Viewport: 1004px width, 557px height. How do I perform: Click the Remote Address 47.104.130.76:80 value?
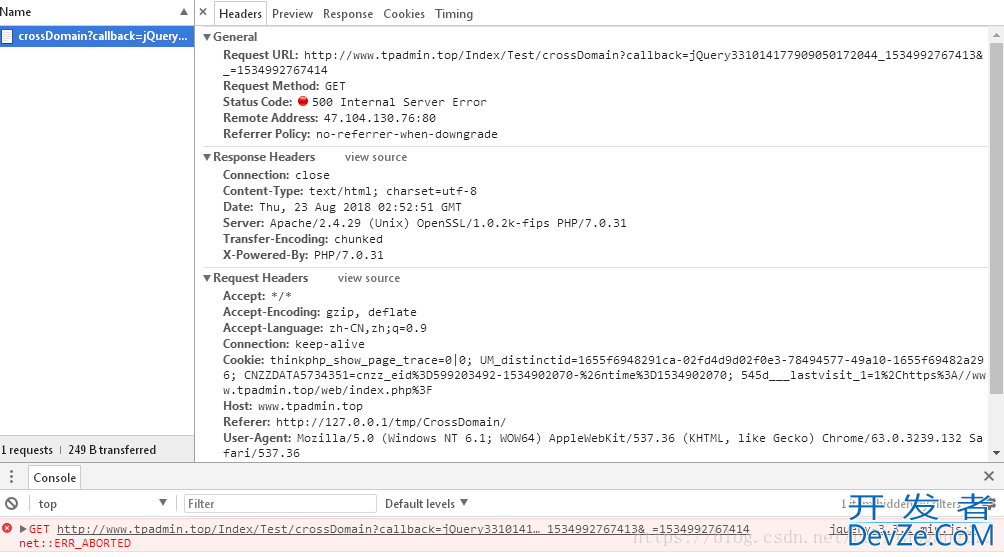380,118
